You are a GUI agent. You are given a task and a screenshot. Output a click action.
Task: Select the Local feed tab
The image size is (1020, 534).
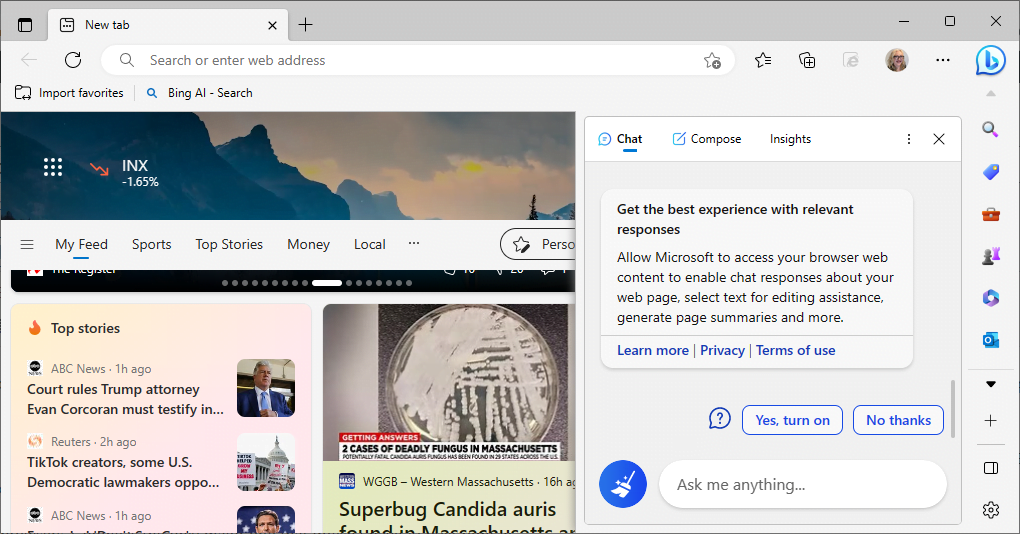pyautogui.click(x=369, y=245)
